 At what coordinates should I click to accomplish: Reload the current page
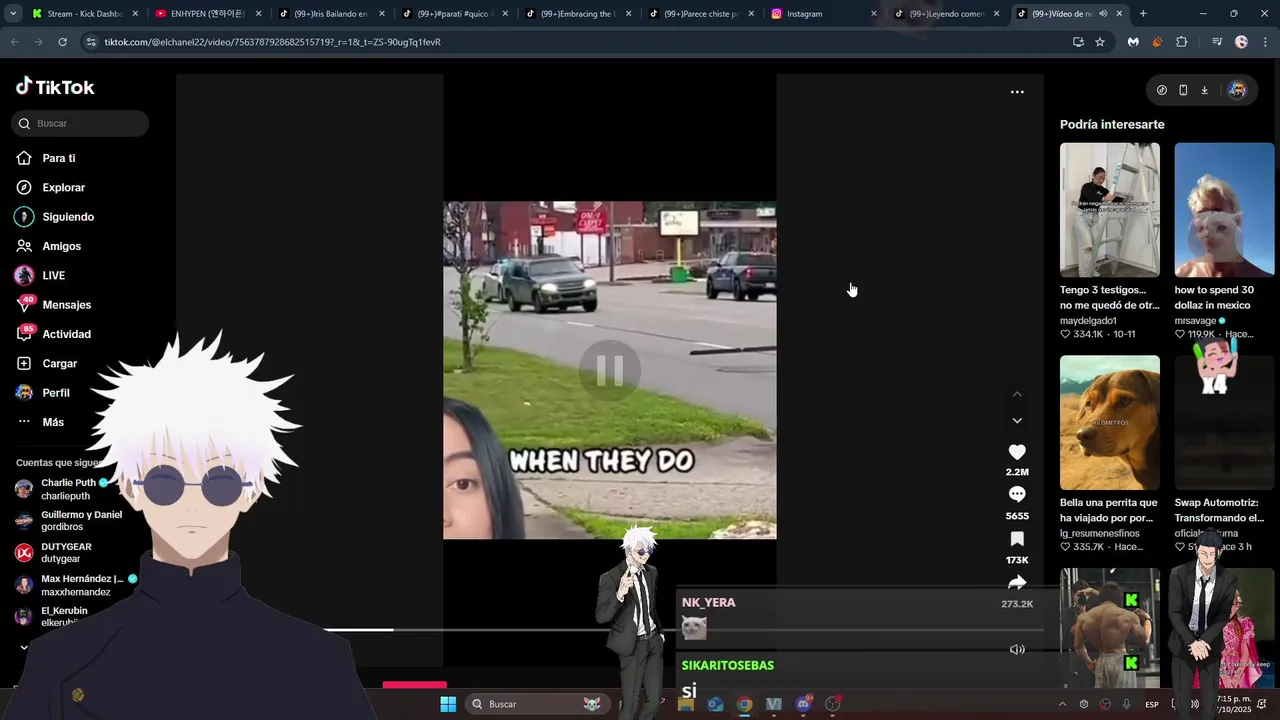pyautogui.click(x=62, y=42)
